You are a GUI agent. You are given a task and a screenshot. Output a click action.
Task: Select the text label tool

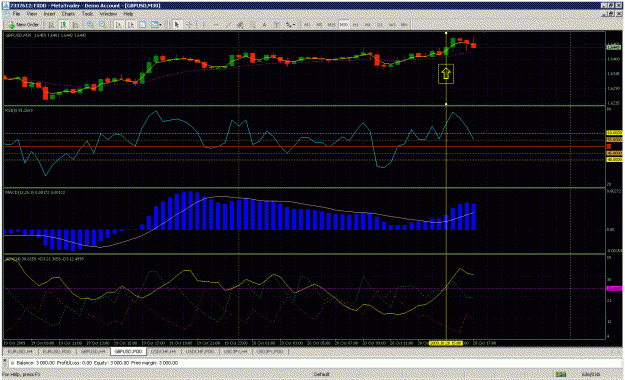(x=276, y=25)
